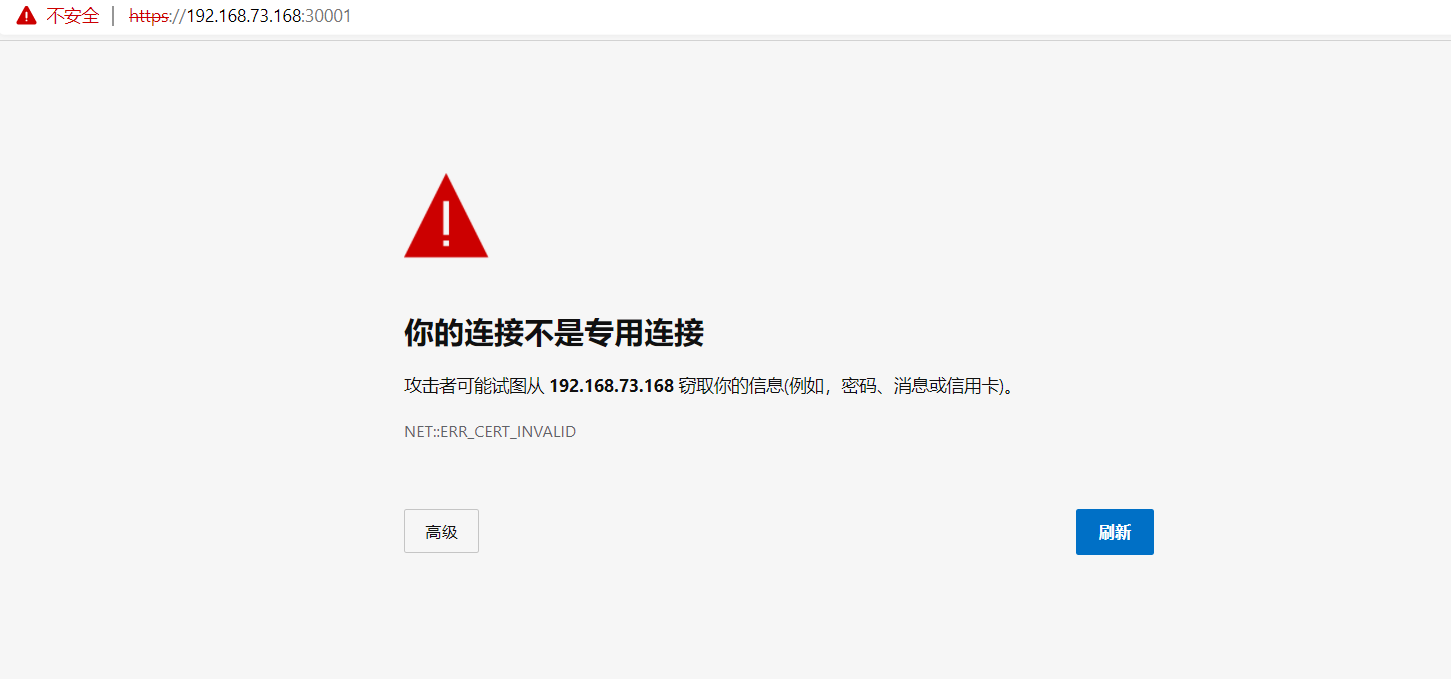Click bold 192.168.73.168 in warning message
Image resolution: width=1451 pixels, height=679 pixels.
612,386
